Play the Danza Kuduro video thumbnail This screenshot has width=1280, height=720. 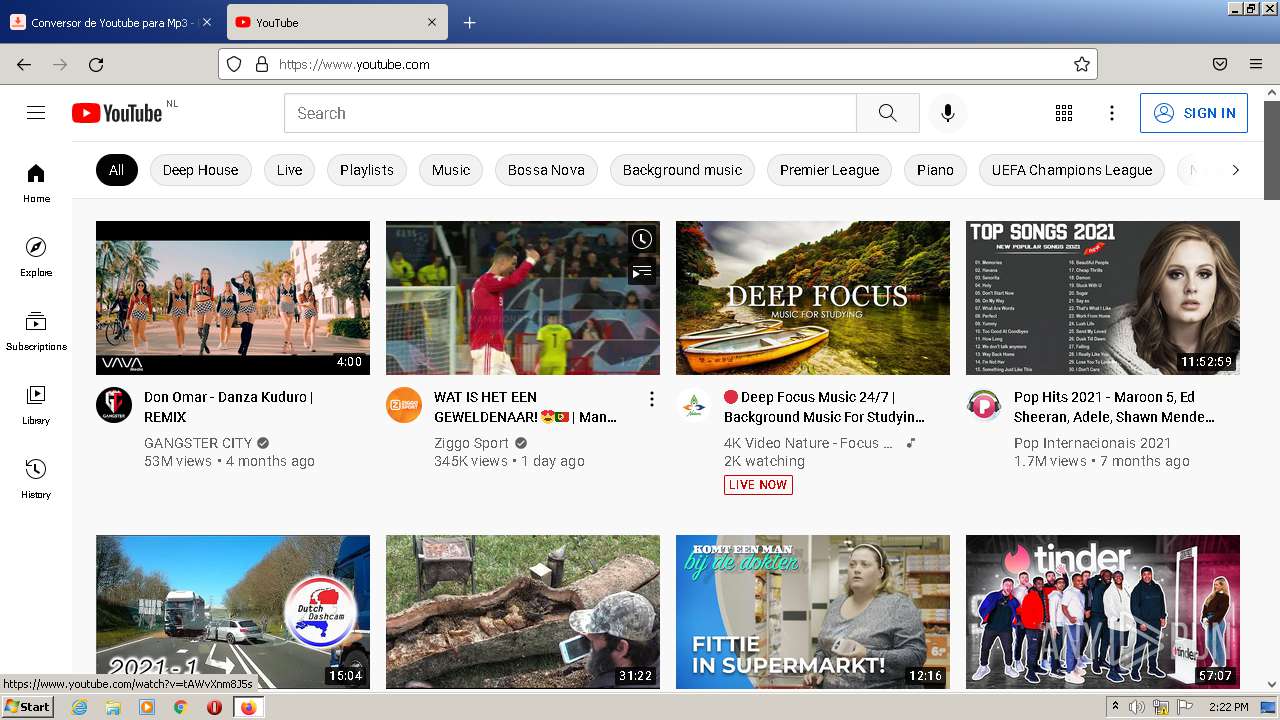233,298
